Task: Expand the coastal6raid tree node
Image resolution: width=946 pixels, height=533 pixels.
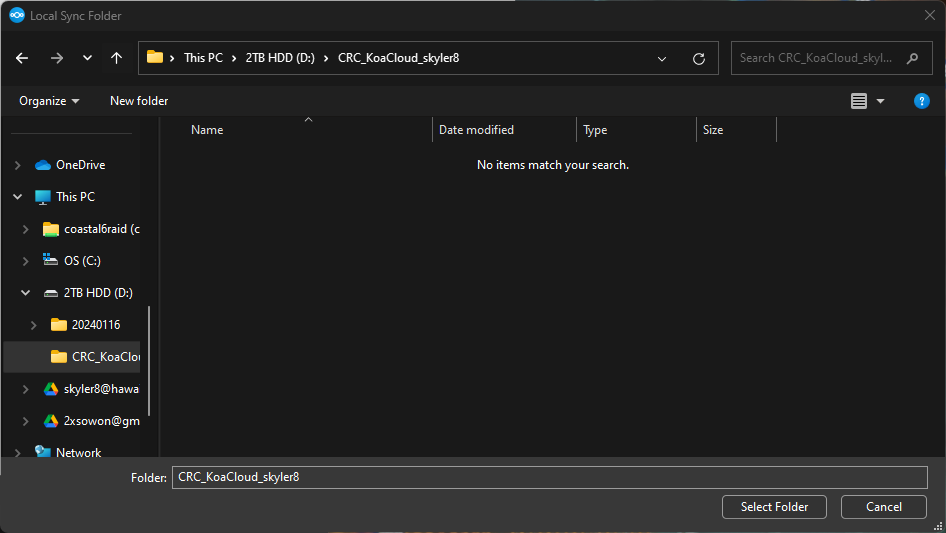Action: pyautogui.click(x=25, y=229)
